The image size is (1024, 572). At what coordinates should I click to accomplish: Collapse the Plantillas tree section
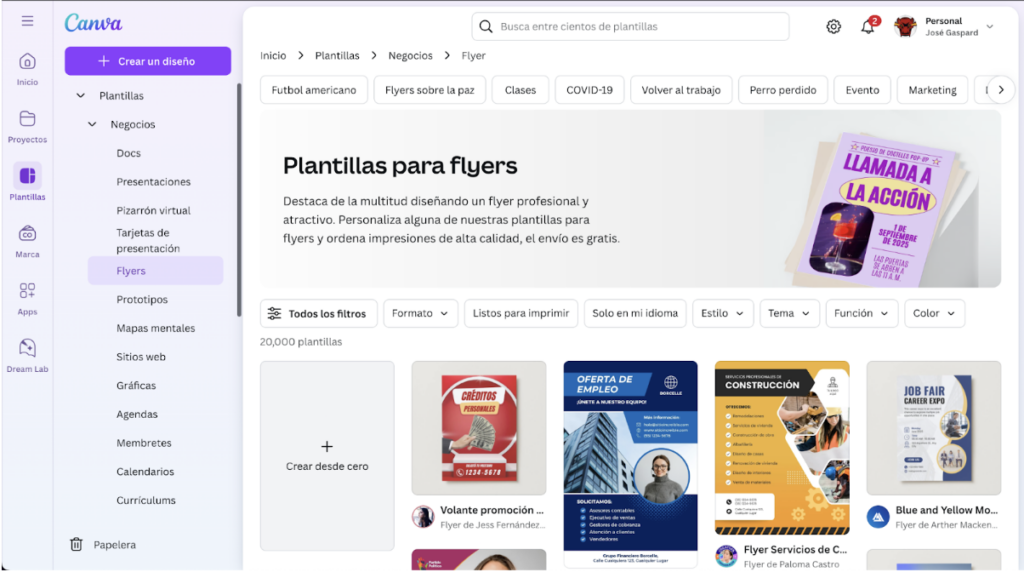coord(80,95)
